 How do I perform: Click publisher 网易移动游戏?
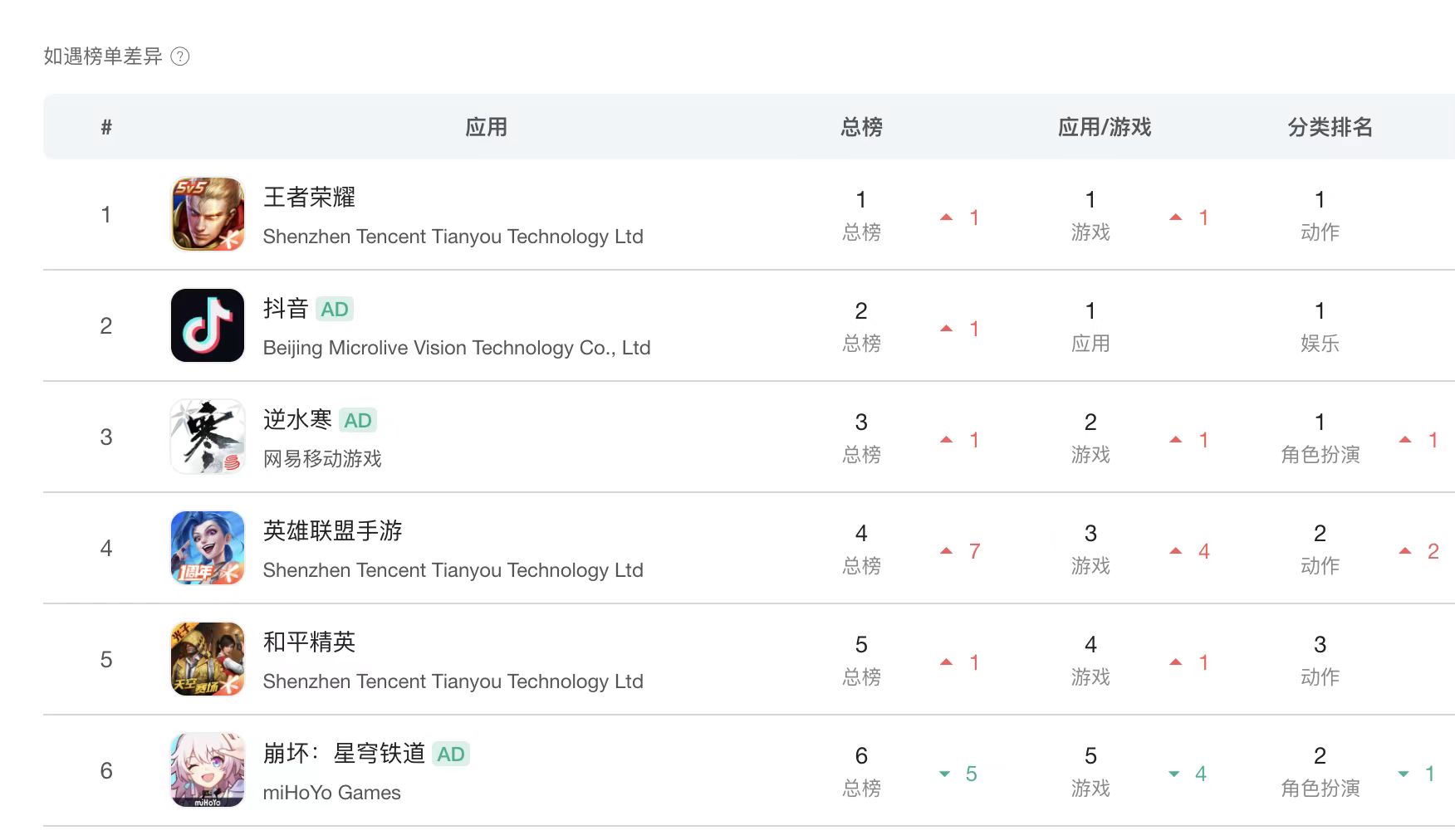click(322, 459)
